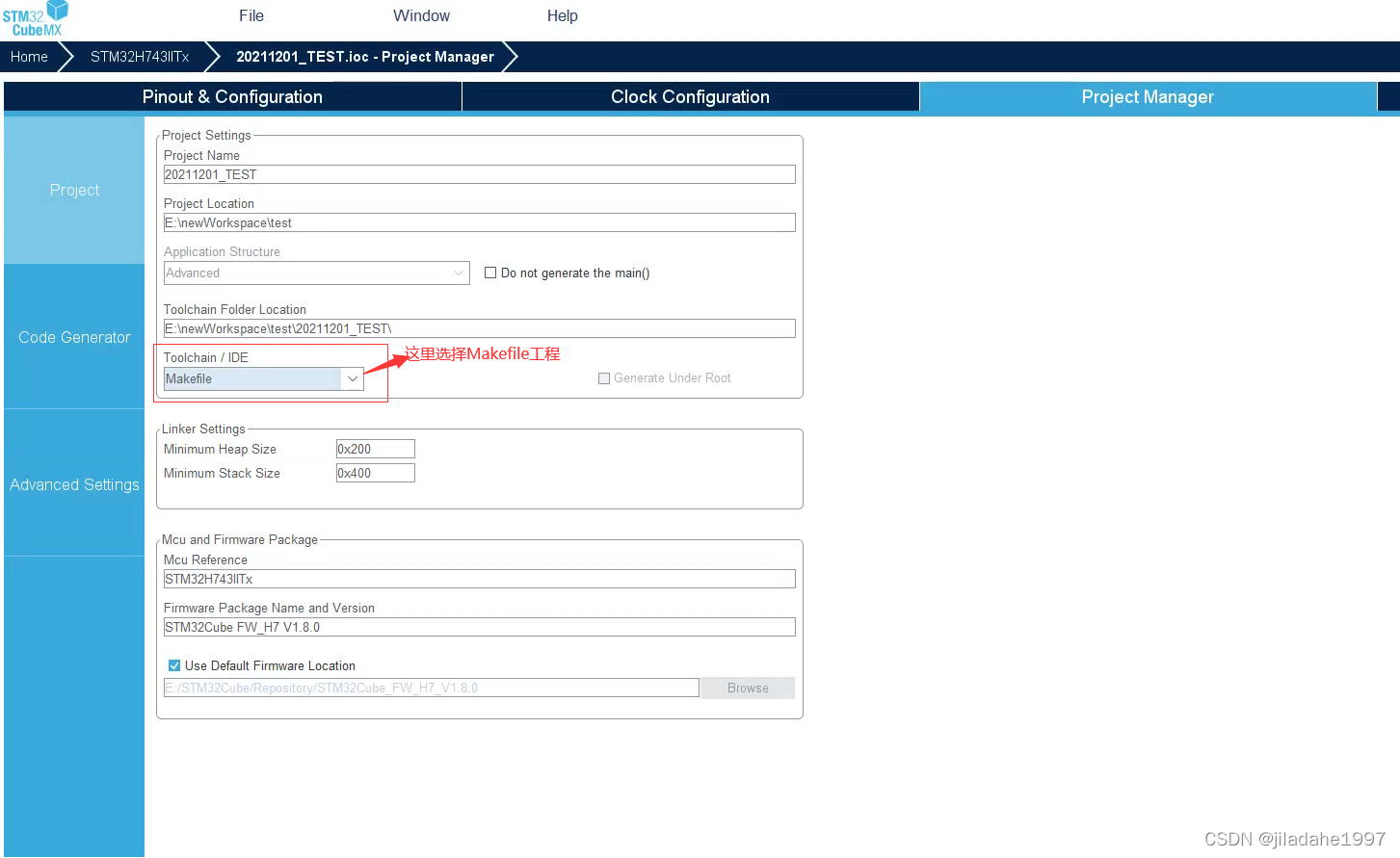The width and height of the screenshot is (1400, 858).
Task: Switch to Project Manager tab
Action: 1148,97
